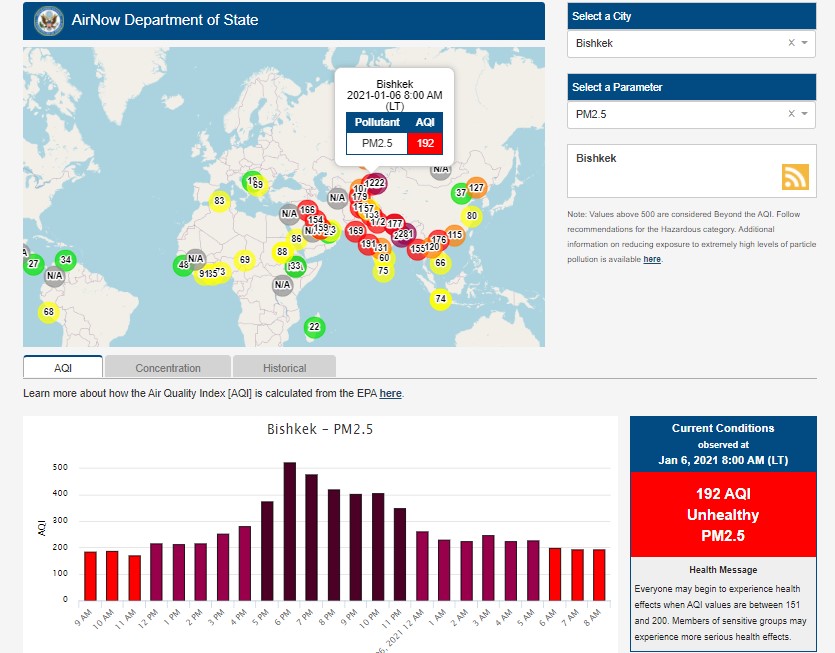
Task: Open the orange RSS feed icon
Action: (x=795, y=176)
